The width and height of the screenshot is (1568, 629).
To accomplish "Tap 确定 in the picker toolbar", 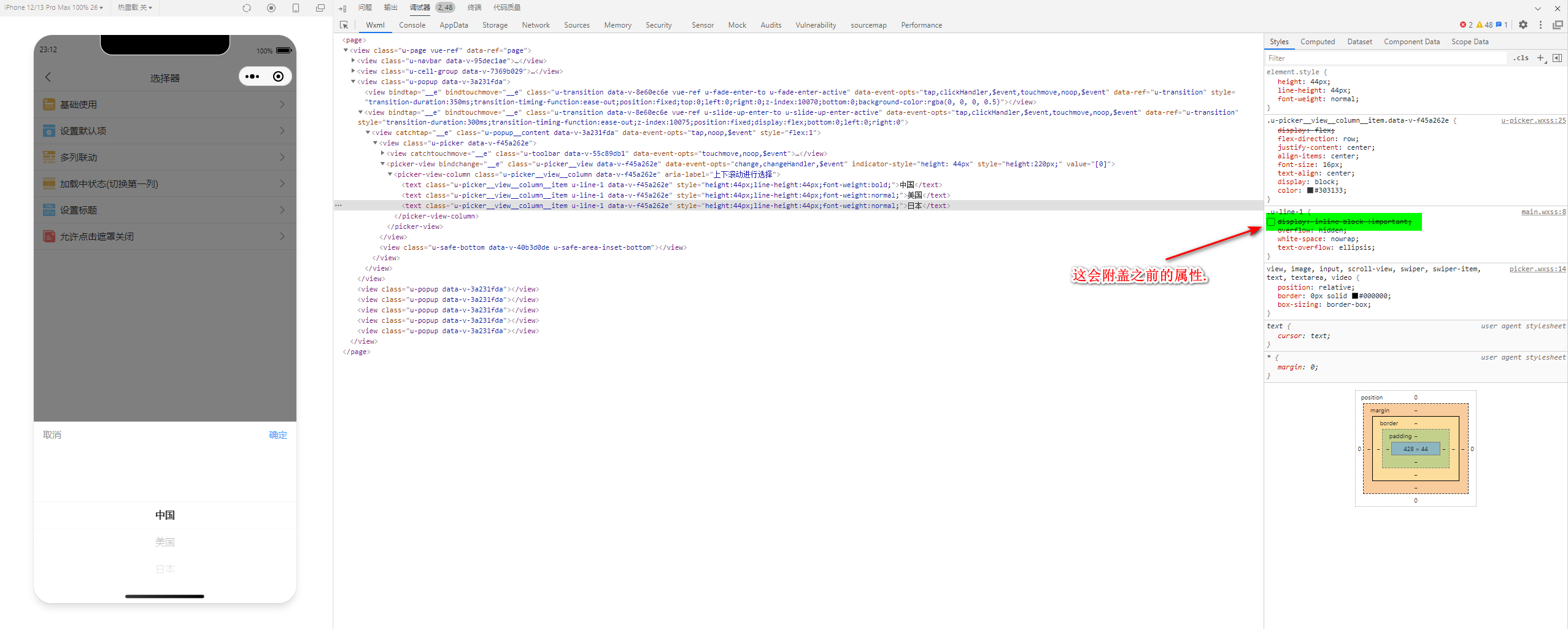I will tap(278, 435).
